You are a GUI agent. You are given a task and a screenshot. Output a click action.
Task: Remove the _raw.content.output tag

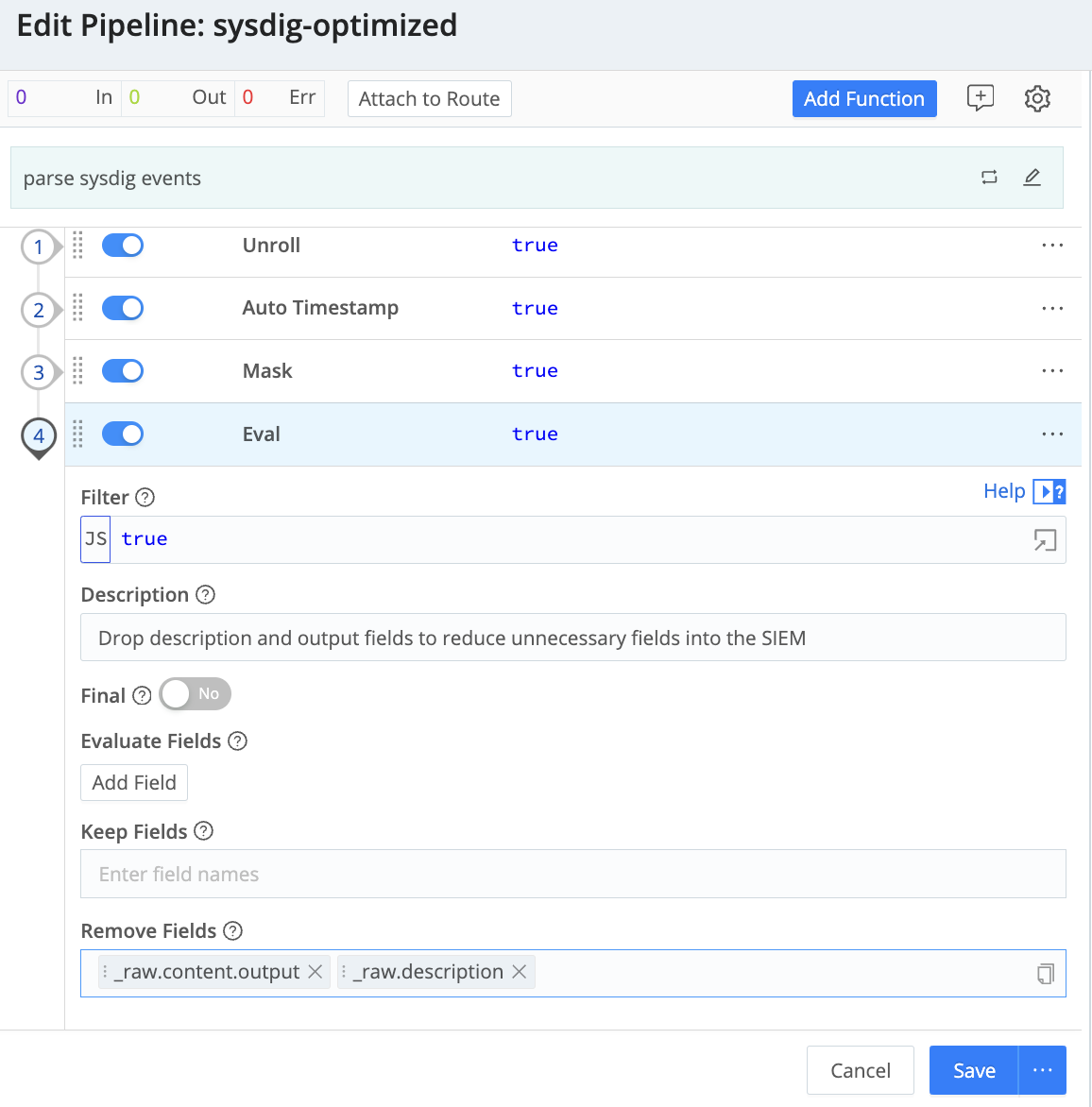(x=316, y=972)
